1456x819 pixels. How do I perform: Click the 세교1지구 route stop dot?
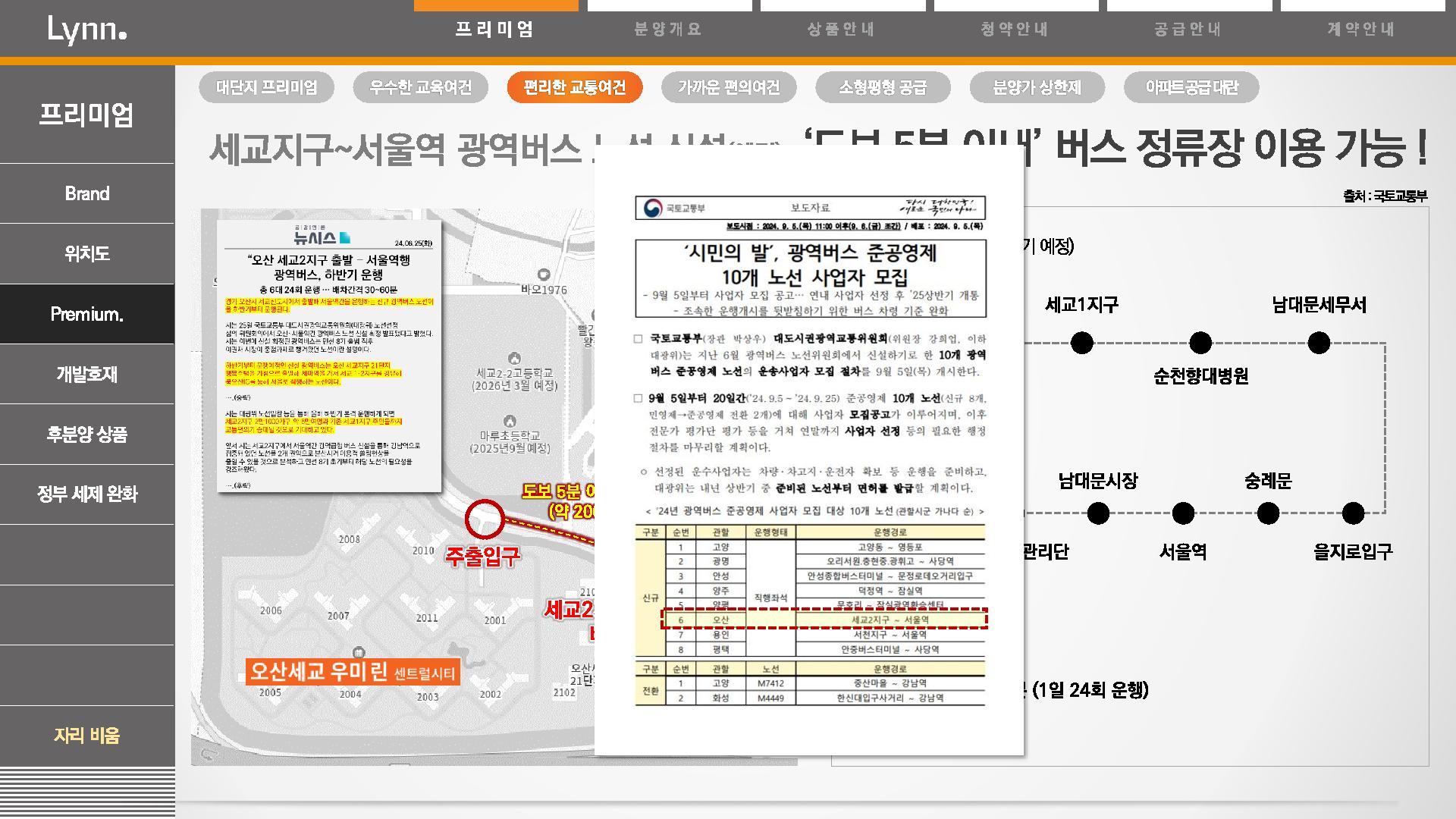(x=1081, y=344)
